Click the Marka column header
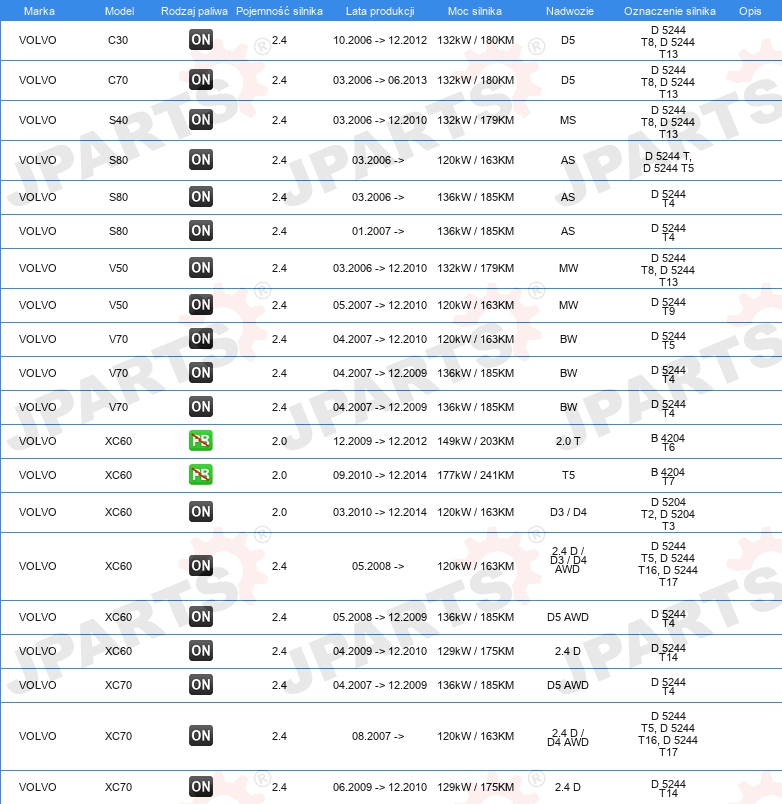The width and height of the screenshot is (782, 804). [x=39, y=11]
